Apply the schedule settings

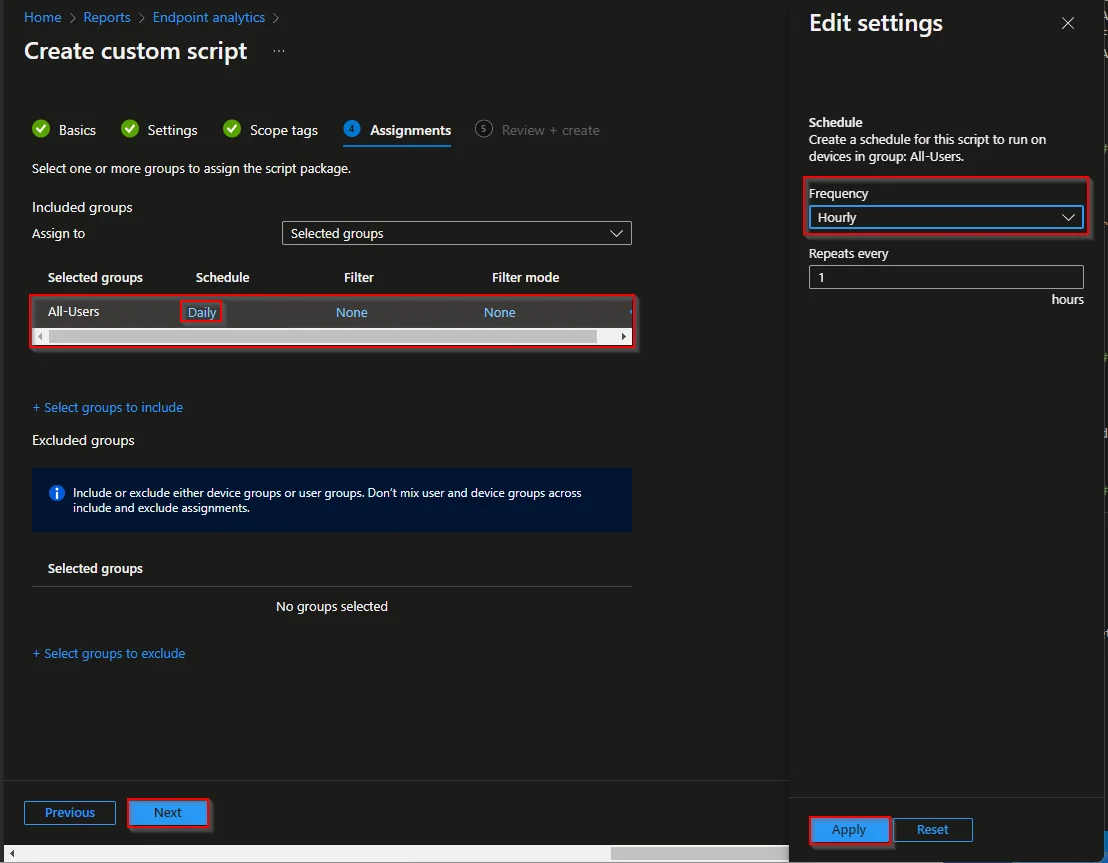coord(849,830)
